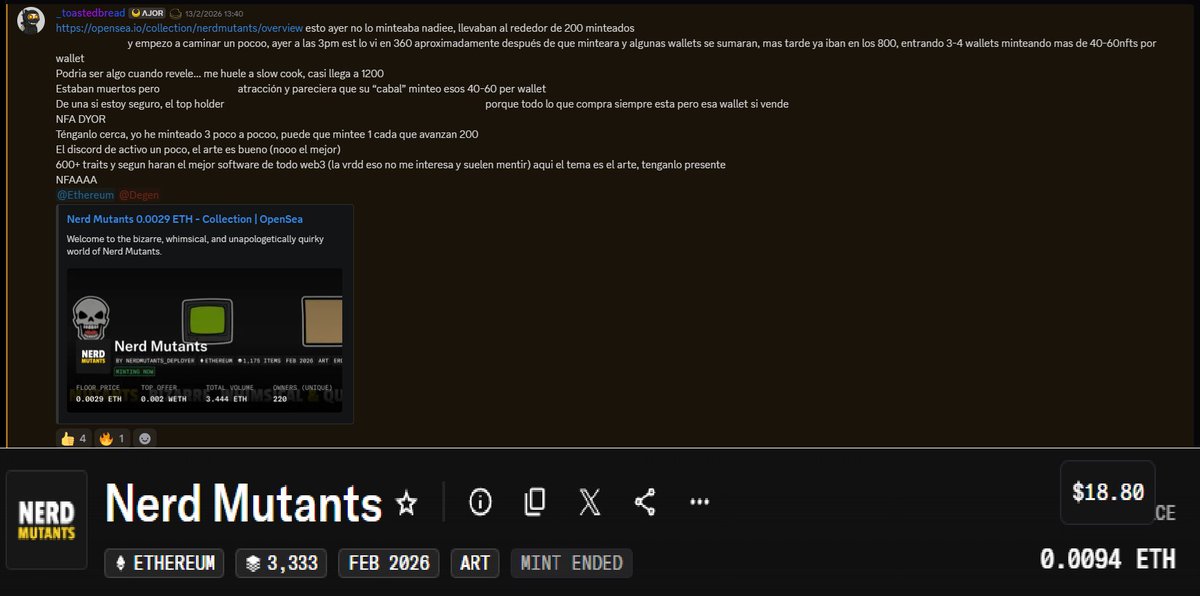Open the Nerd Mutants embed preview image

tap(205, 340)
